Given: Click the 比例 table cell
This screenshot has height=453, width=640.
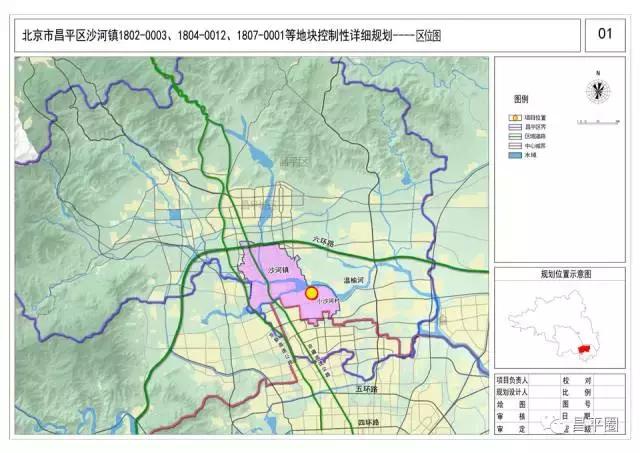Looking at the screenshot, I should pos(577,392).
